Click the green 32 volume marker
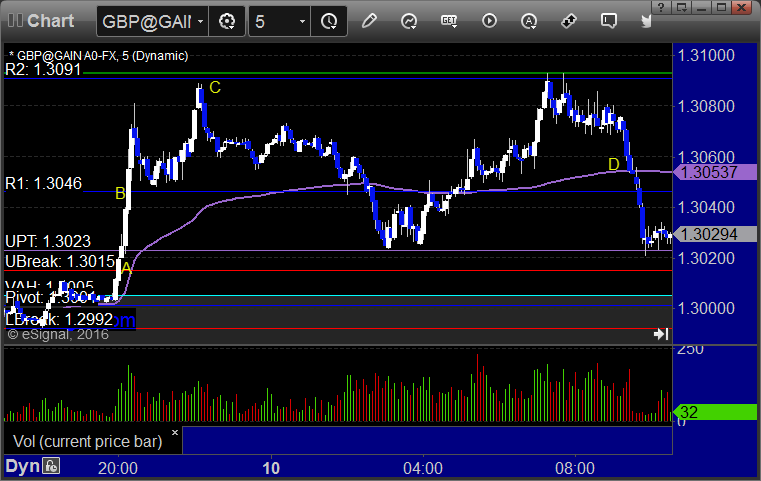 715,412
